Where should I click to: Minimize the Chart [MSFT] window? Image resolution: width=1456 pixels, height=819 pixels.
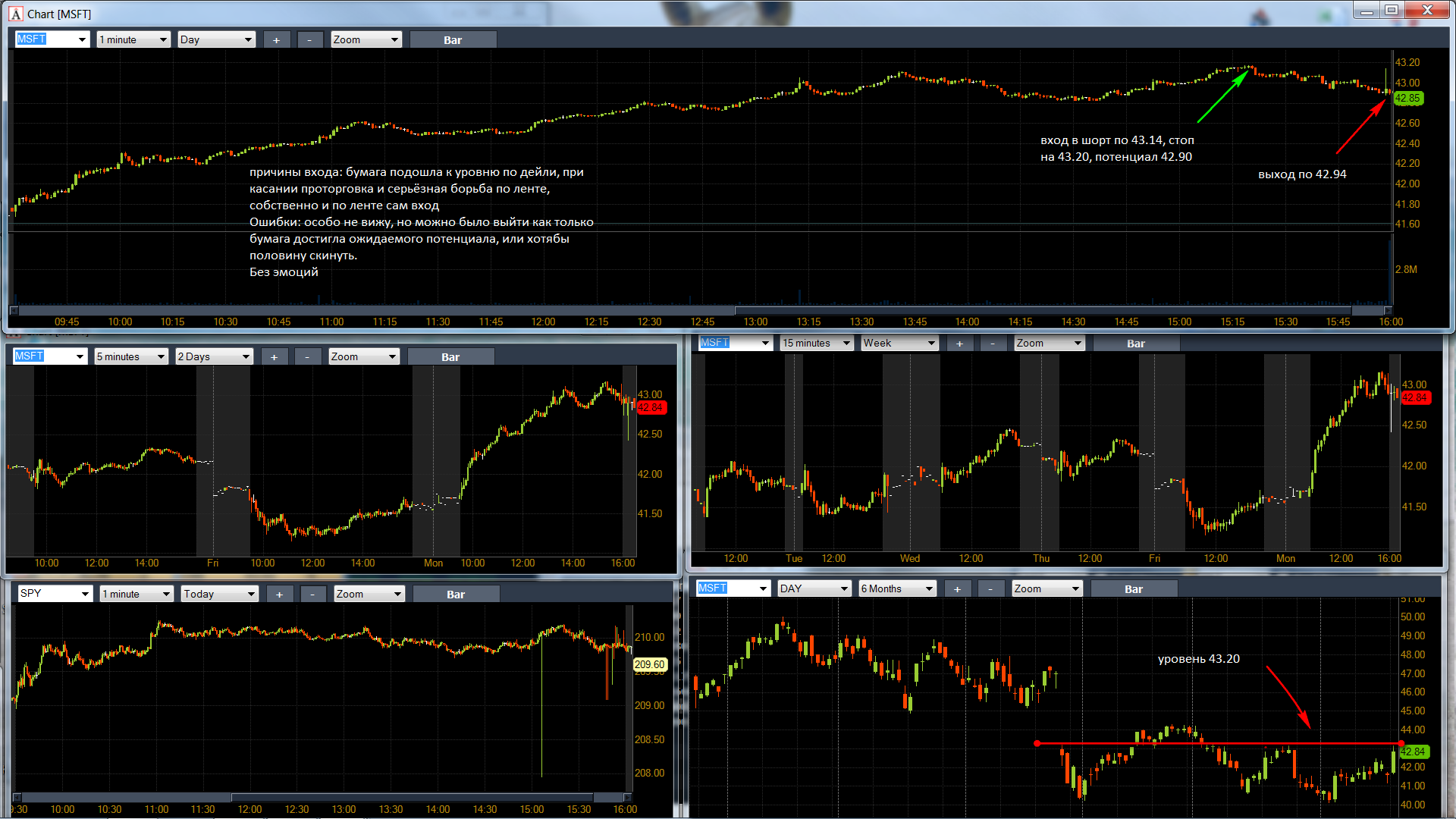click(1367, 10)
